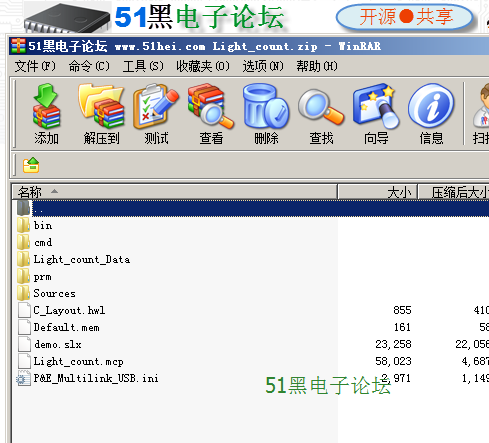This screenshot has height=443, width=489.
Task: Click the size value 855
Action: 402,310
